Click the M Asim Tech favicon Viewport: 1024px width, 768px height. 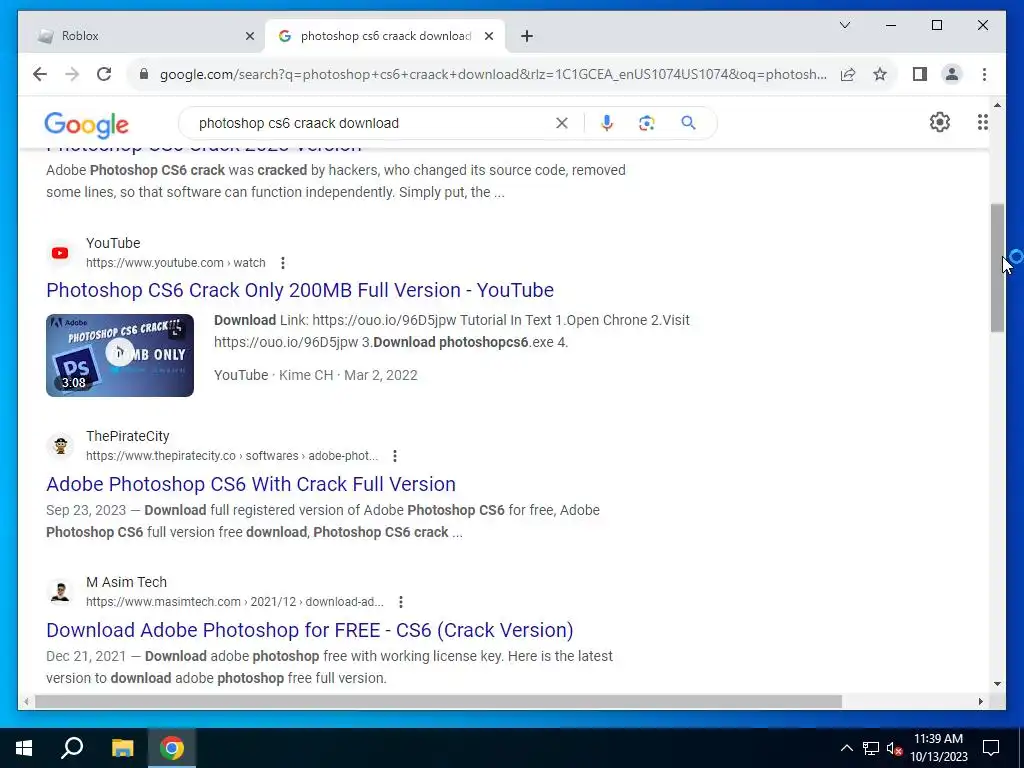pyautogui.click(x=60, y=592)
